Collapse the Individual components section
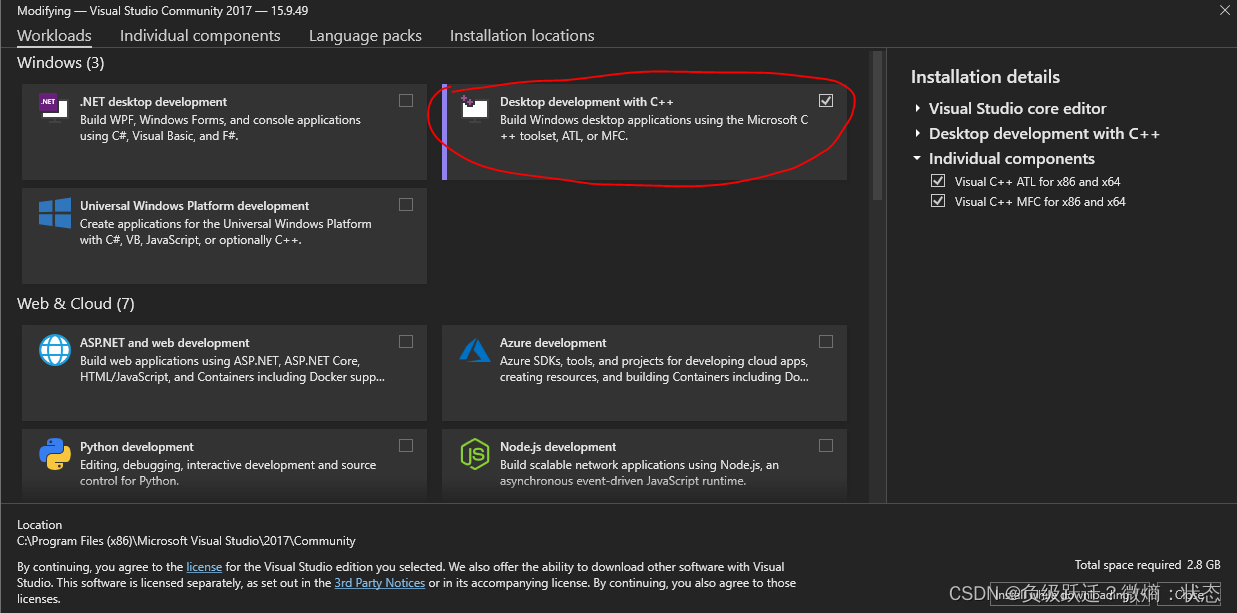Image resolution: width=1237 pixels, height=613 pixels. point(917,158)
